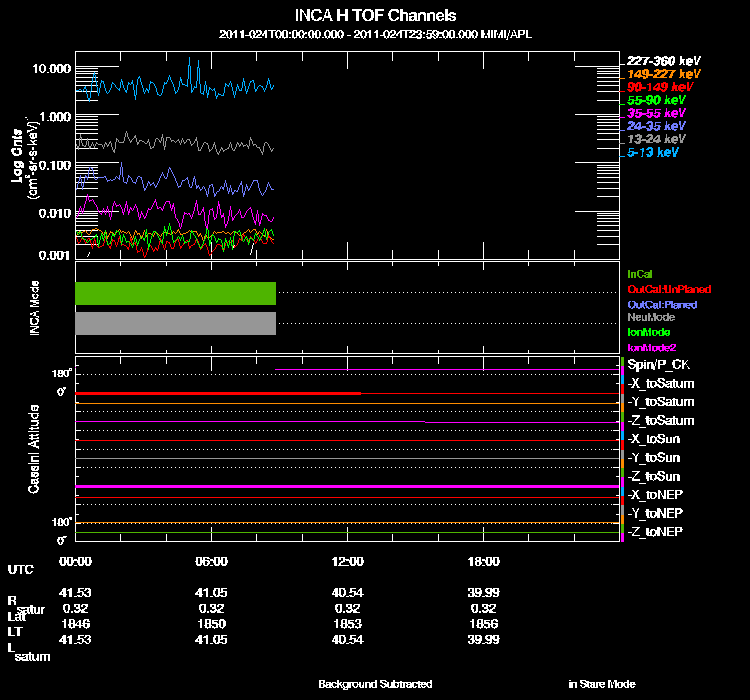
Task: Click the gray bar in INCA Mode panel
Action: [175, 323]
